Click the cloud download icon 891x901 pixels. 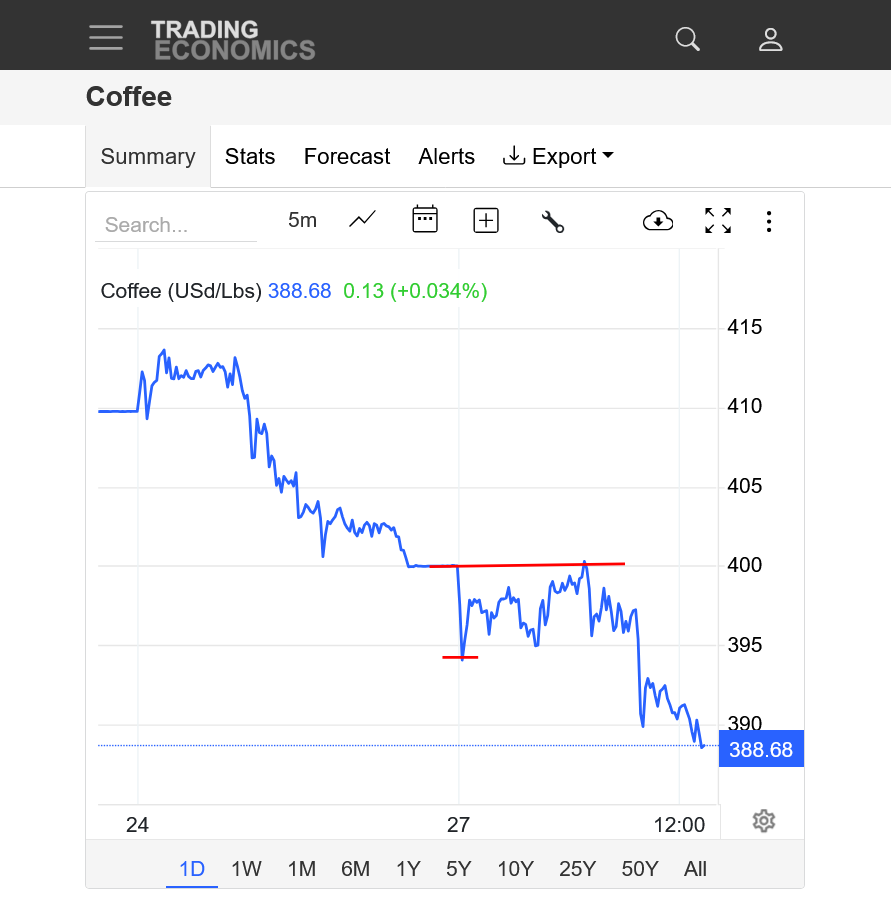click(x=658, y=221)
